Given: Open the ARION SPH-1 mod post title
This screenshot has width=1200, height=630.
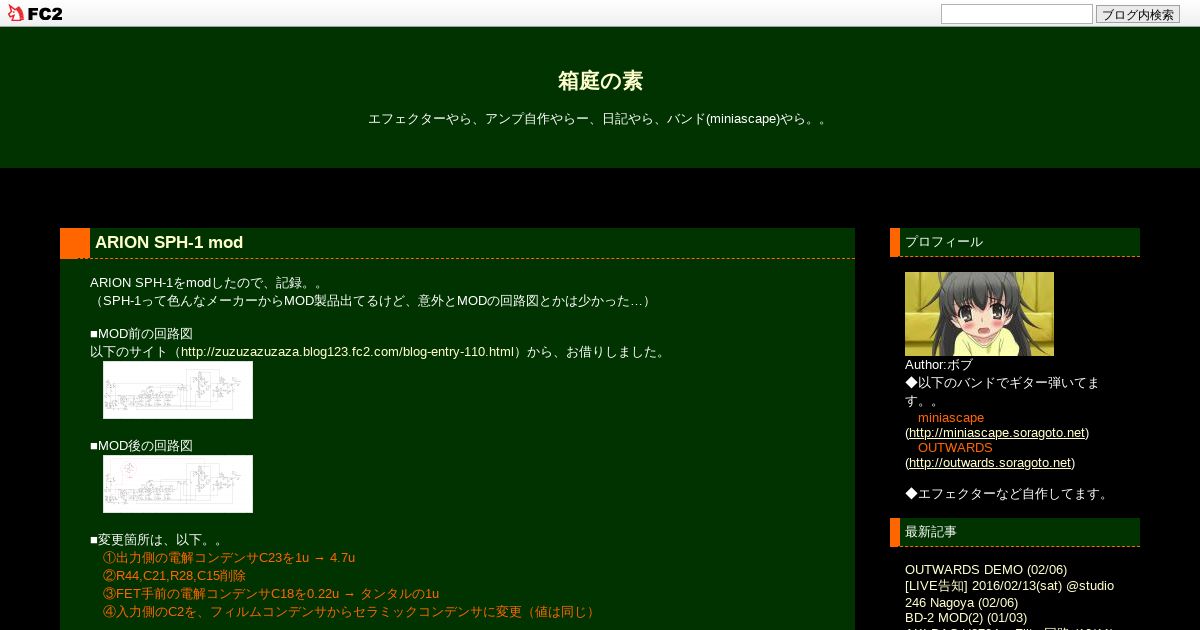Looking at the screenshot, I should click(169, 243).
